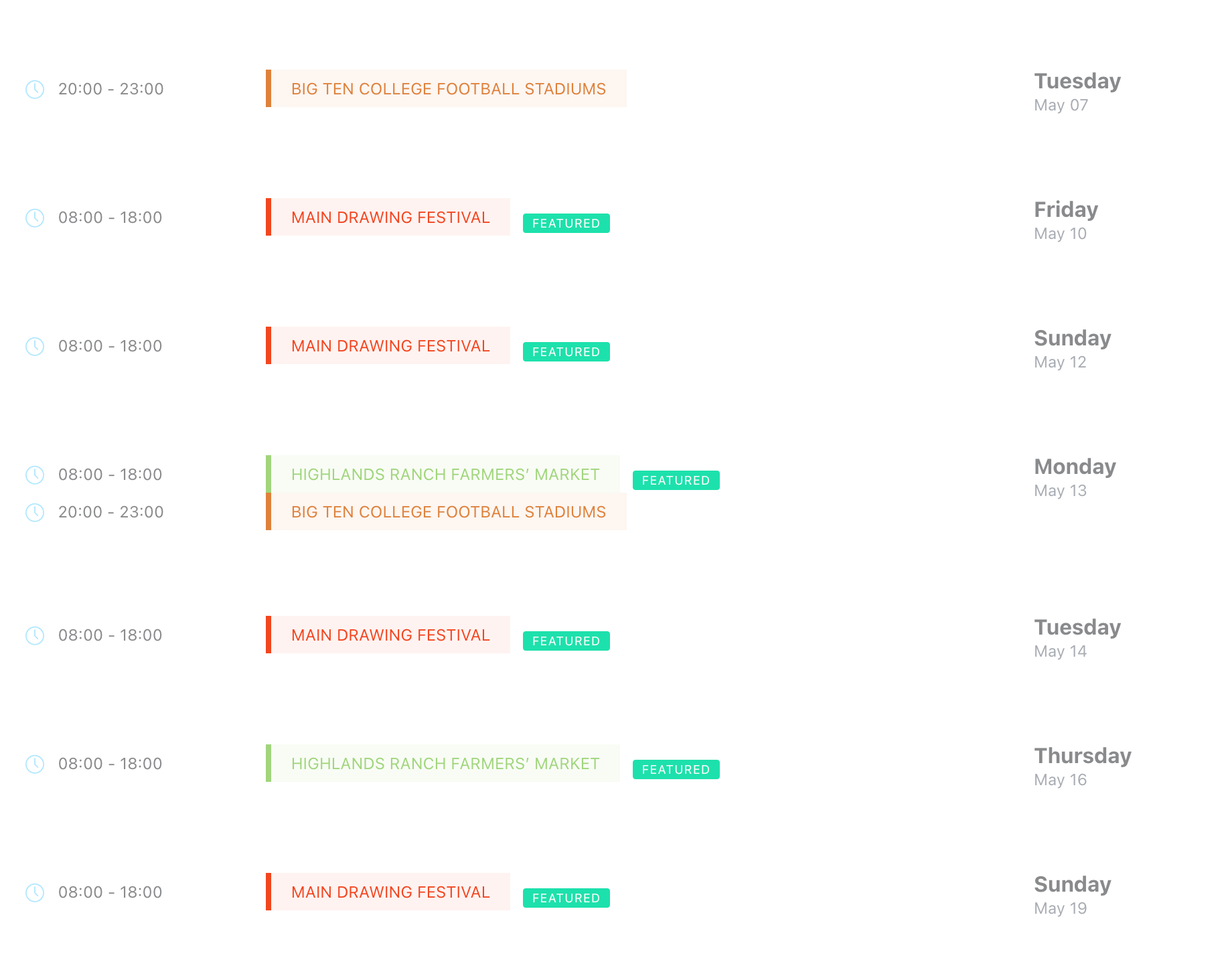
Task: Click the Featured badge on Friday May 10 event
Action: 566,224
